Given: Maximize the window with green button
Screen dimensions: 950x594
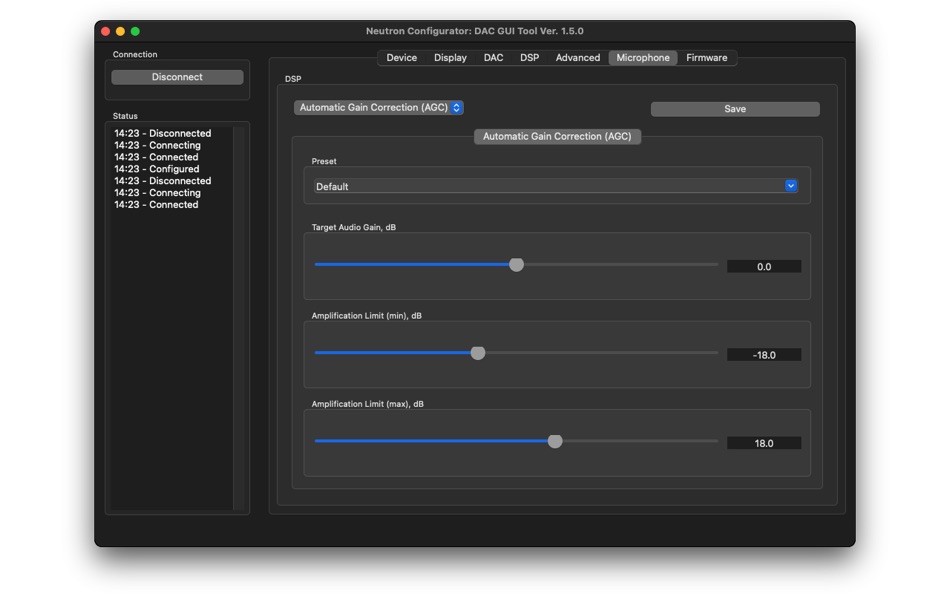Looking at the screenshot, I should pos(136,32).
